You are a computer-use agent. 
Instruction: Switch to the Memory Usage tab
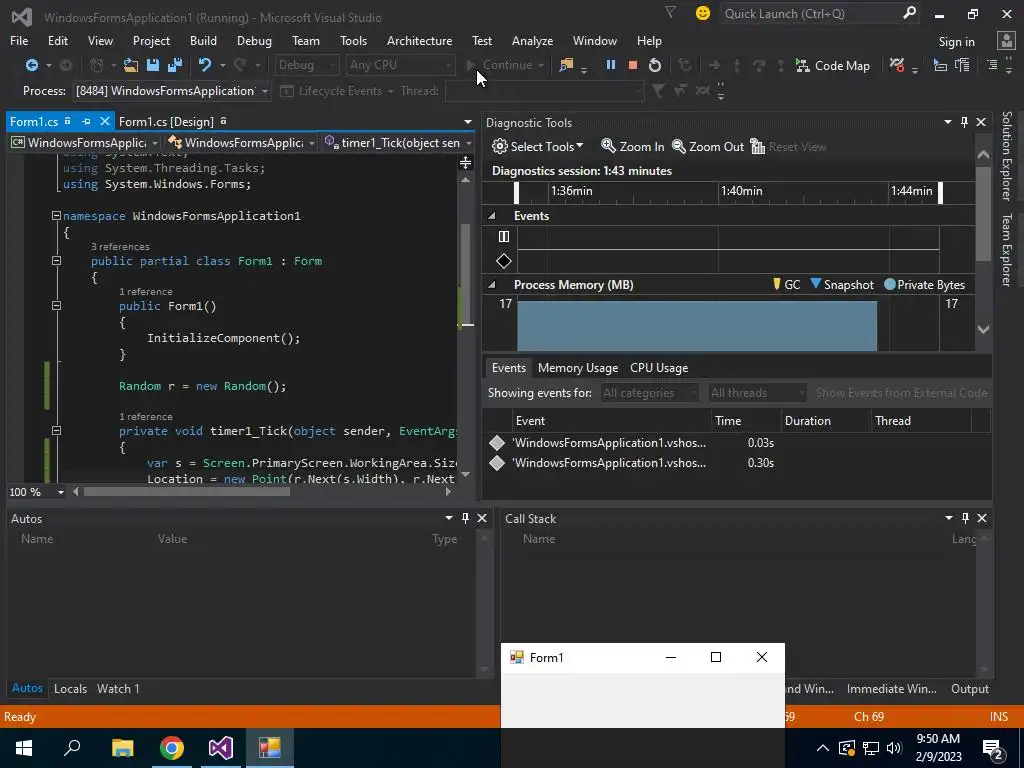click(578, 368)
